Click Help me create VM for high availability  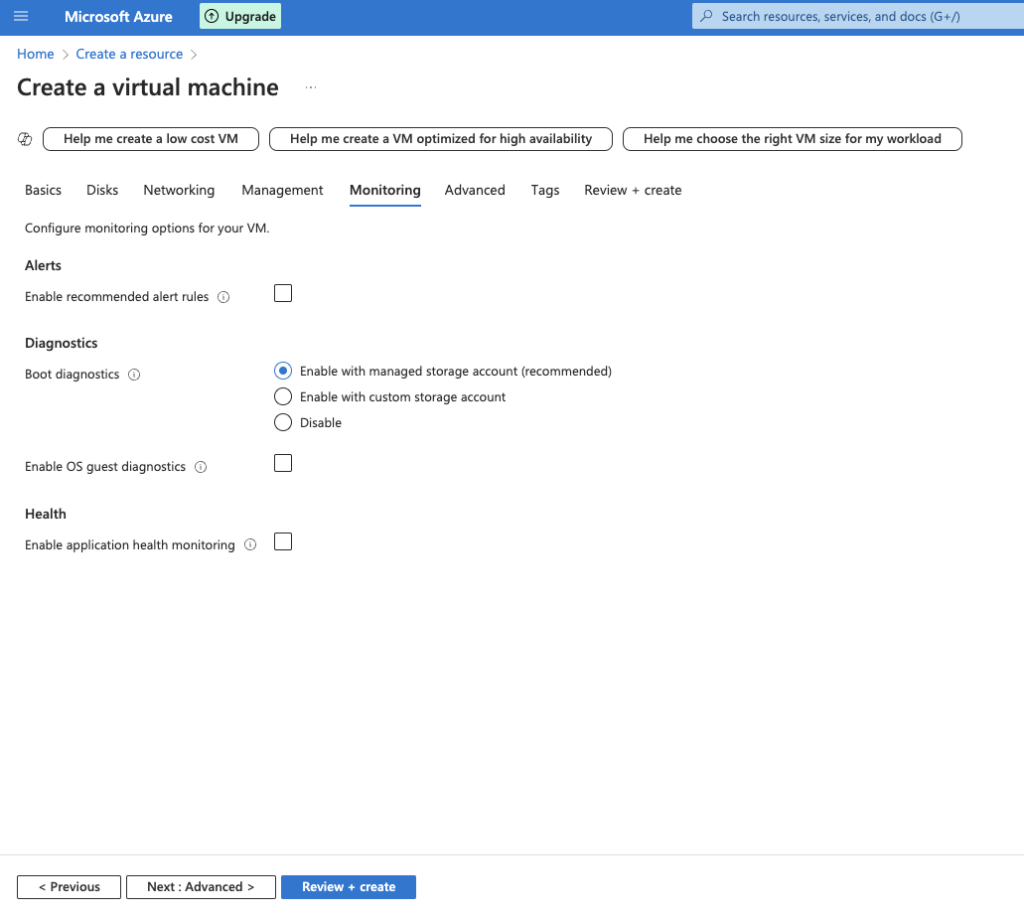pos(441,139)
